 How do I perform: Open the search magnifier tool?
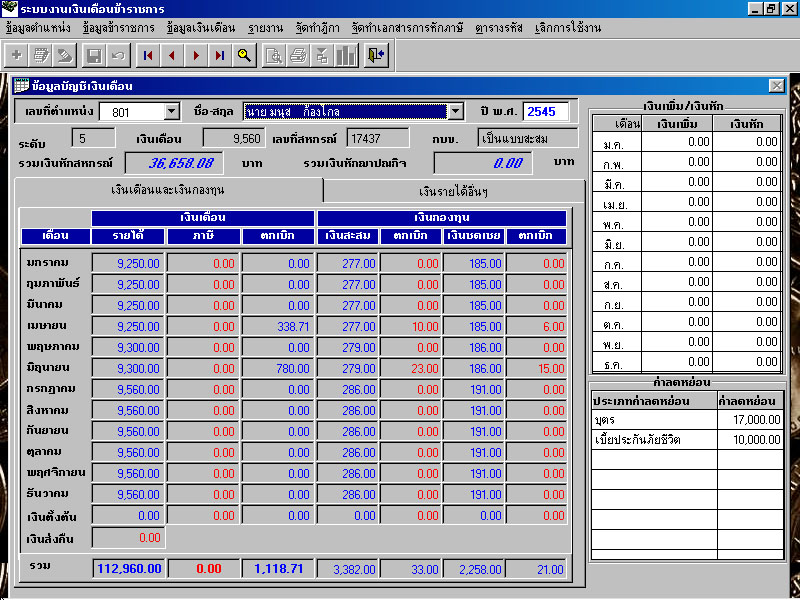click(244, 55)
